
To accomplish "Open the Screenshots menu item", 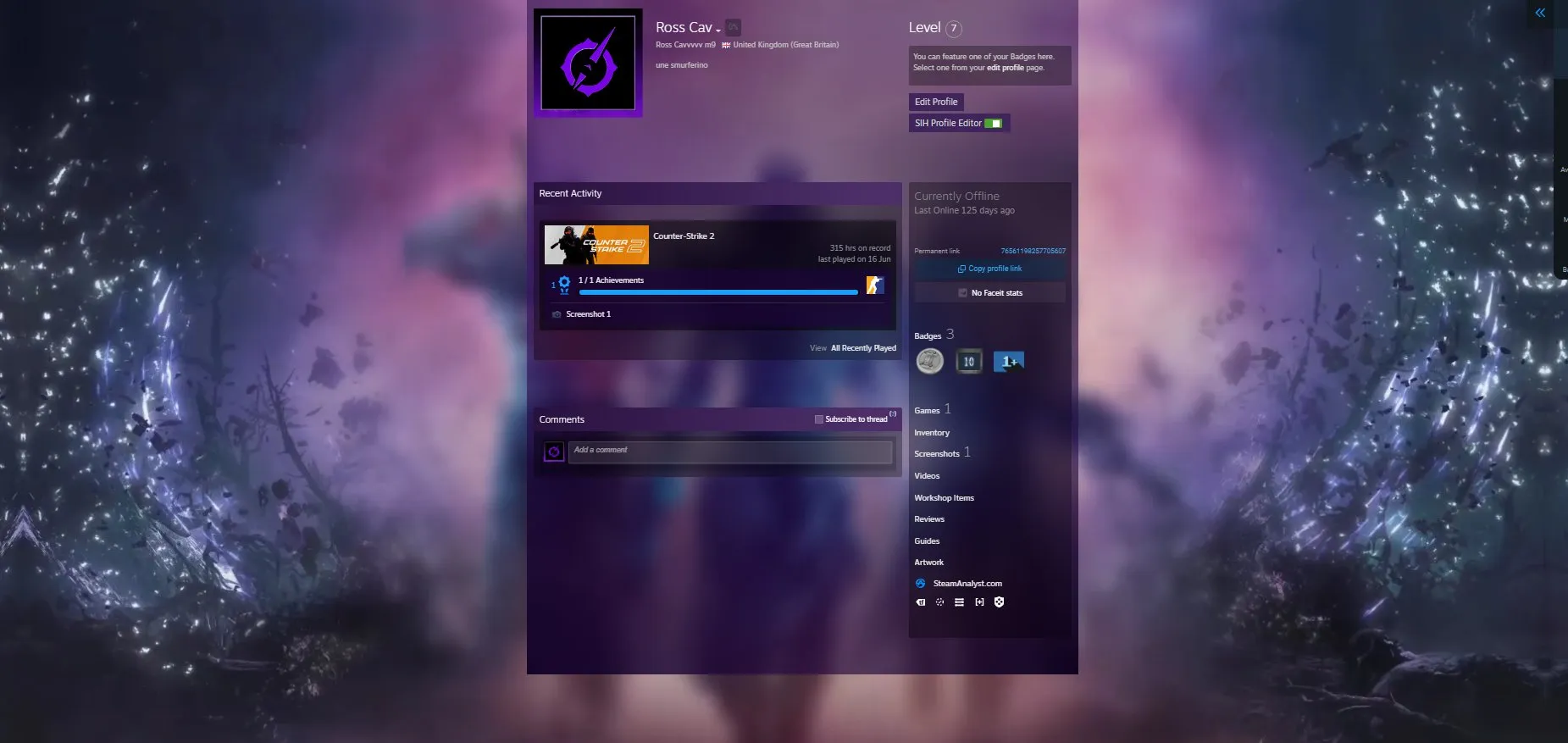I will (937, 454).
